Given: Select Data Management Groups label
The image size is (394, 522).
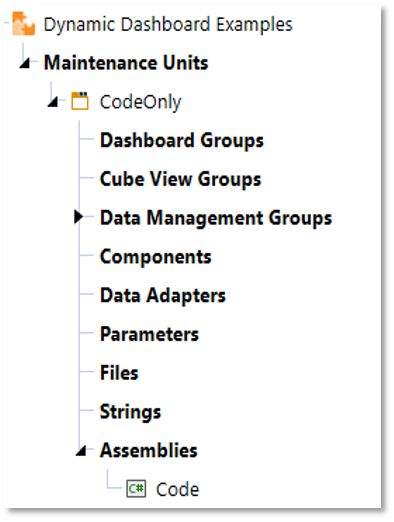Looking at the screenshot, I should point(216,218).
